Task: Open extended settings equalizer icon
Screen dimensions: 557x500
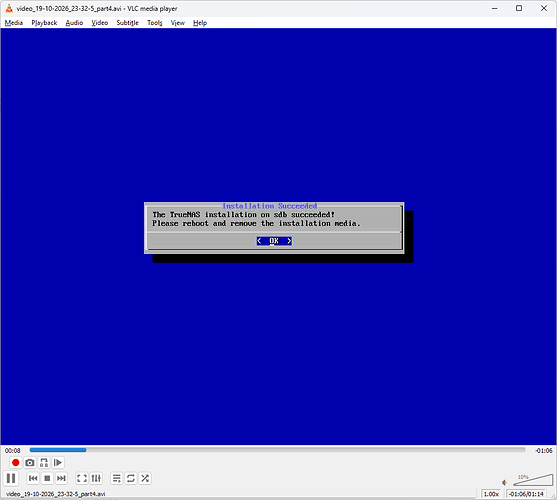Action: pos(96,478)
